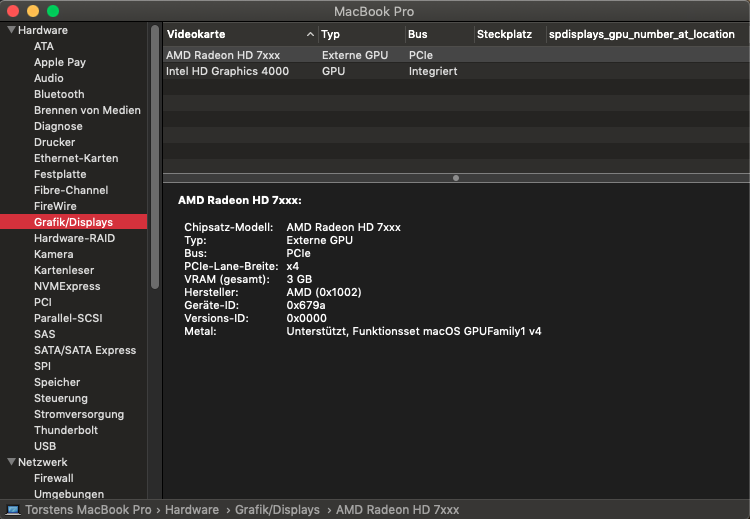The image size is (750, 519).
Task: Click the Metal support value text
Action: pos(414,331)
